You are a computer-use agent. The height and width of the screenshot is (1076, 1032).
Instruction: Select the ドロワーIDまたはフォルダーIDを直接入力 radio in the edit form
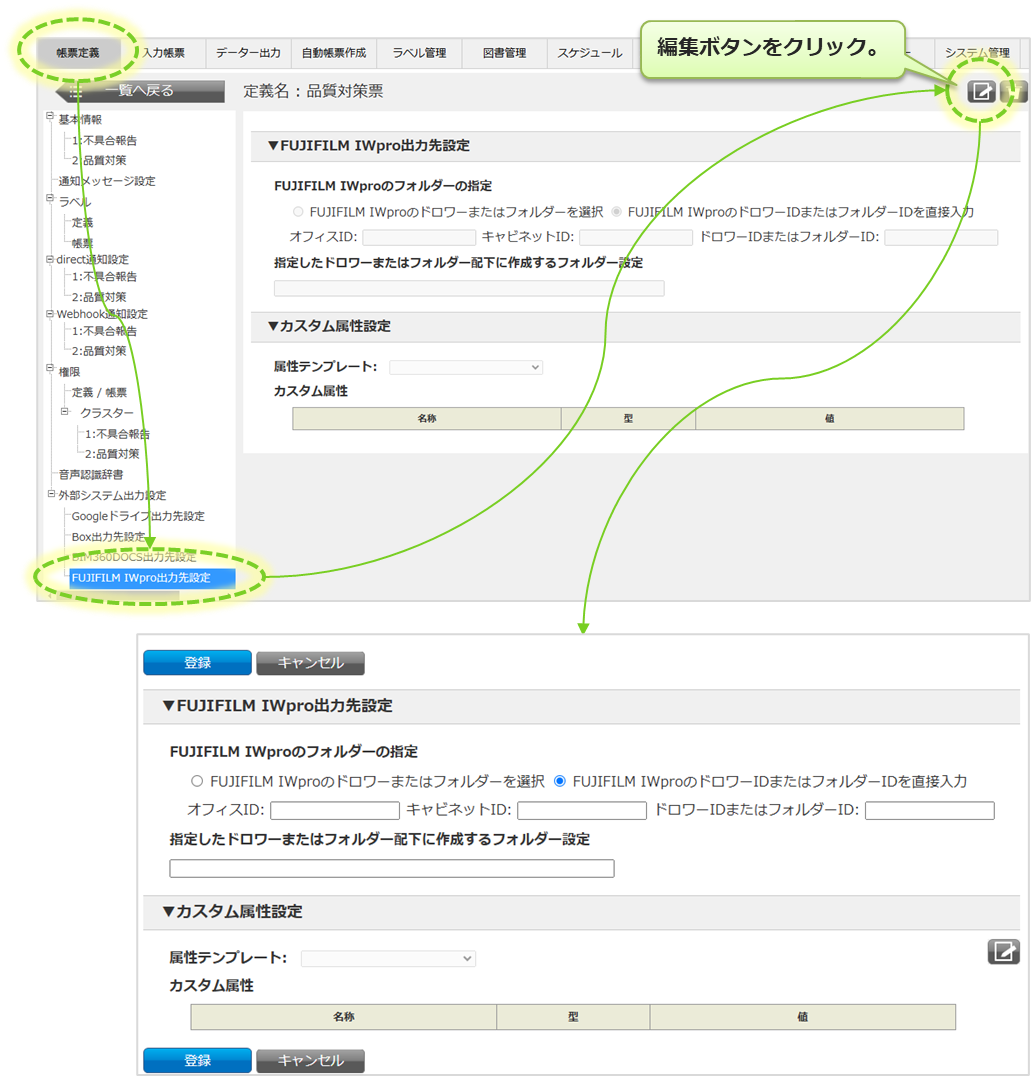click(560, 781)
